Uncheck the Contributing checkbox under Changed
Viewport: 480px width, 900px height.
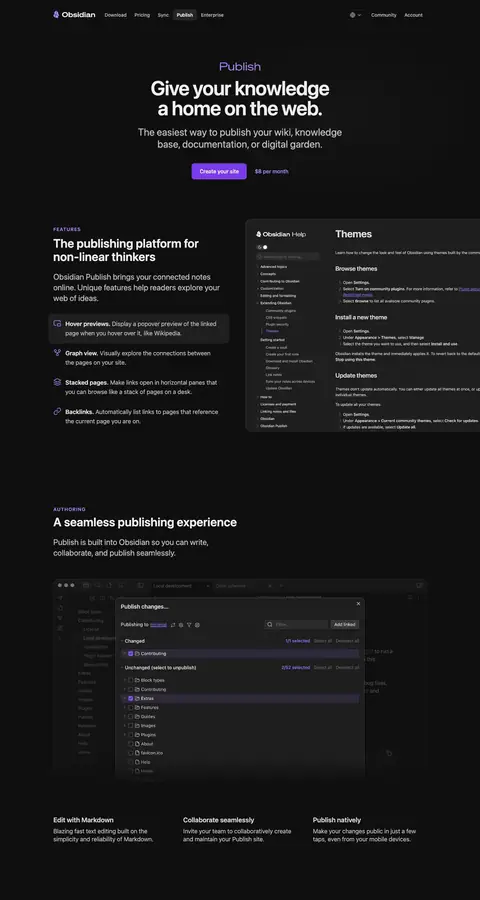click(131, 654)
